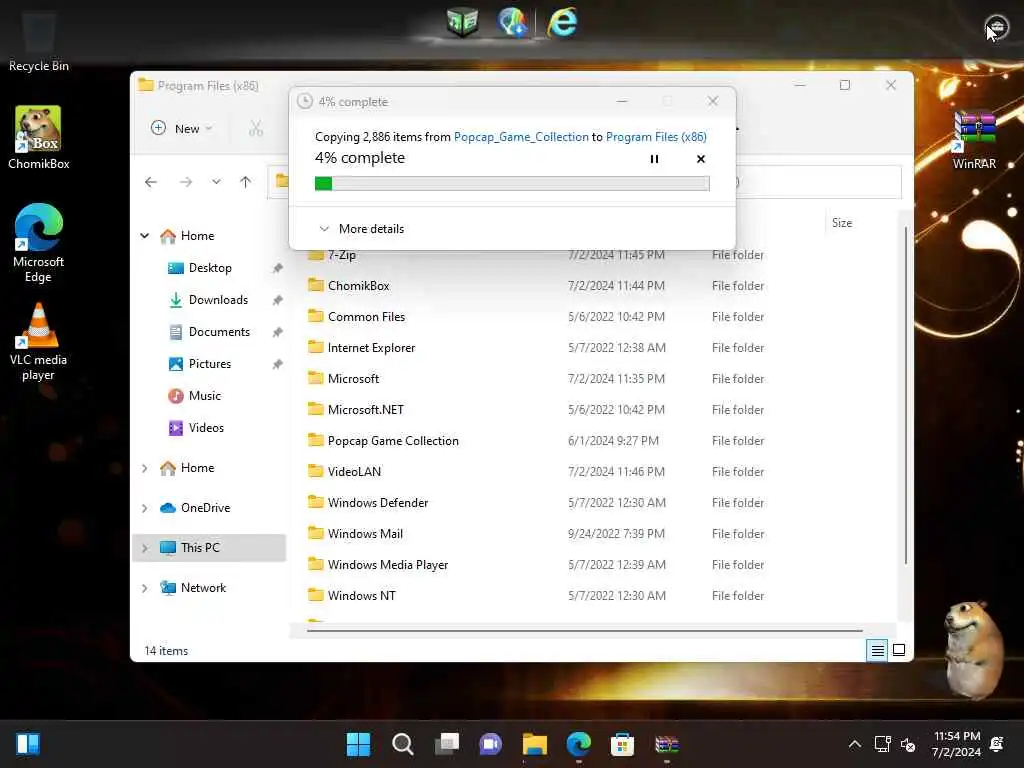Open Microsoft Store from the taskbar
Viewport: 1024px width, 768px height.
(x=622, y=744)
